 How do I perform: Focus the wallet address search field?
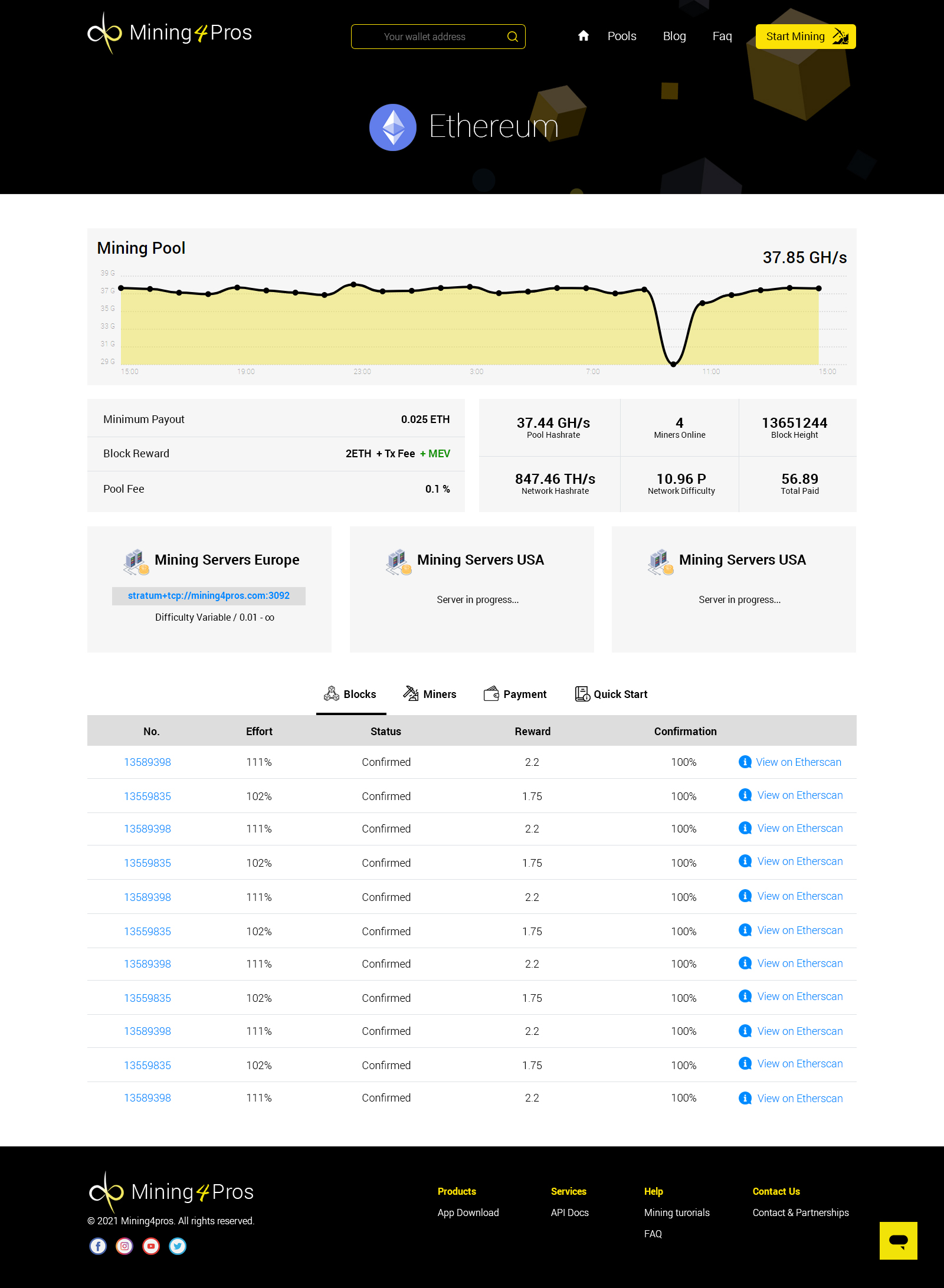tap(438, 37)
